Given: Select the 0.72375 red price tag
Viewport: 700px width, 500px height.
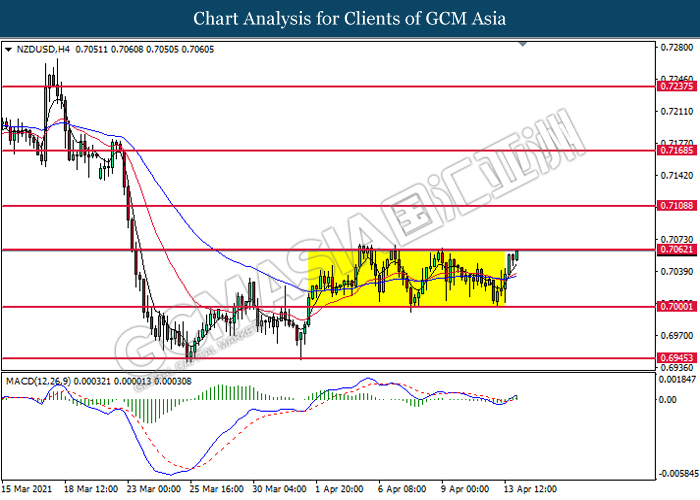Looking at the screenshot, I should (675, 86).
